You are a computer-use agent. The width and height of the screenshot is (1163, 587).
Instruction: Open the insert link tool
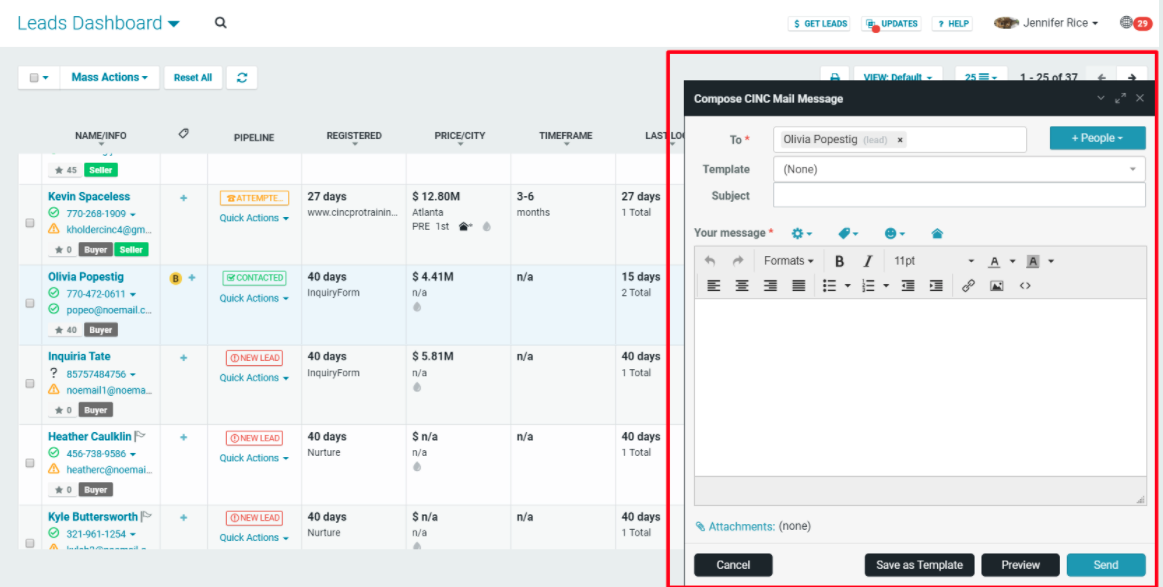[968, 285]
